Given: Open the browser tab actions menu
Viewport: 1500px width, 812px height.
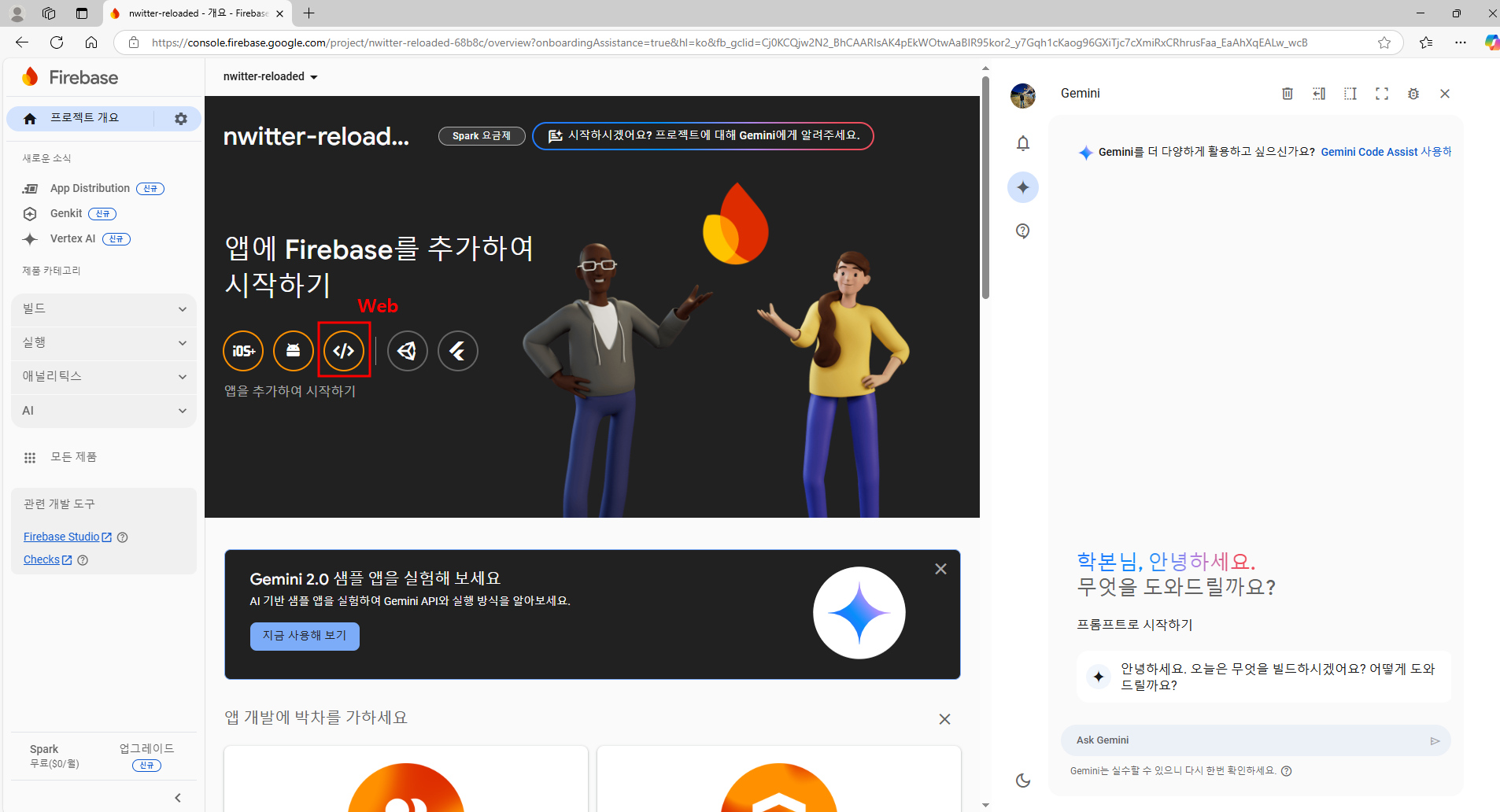Looking at the screenshot, I should (82, 13).
